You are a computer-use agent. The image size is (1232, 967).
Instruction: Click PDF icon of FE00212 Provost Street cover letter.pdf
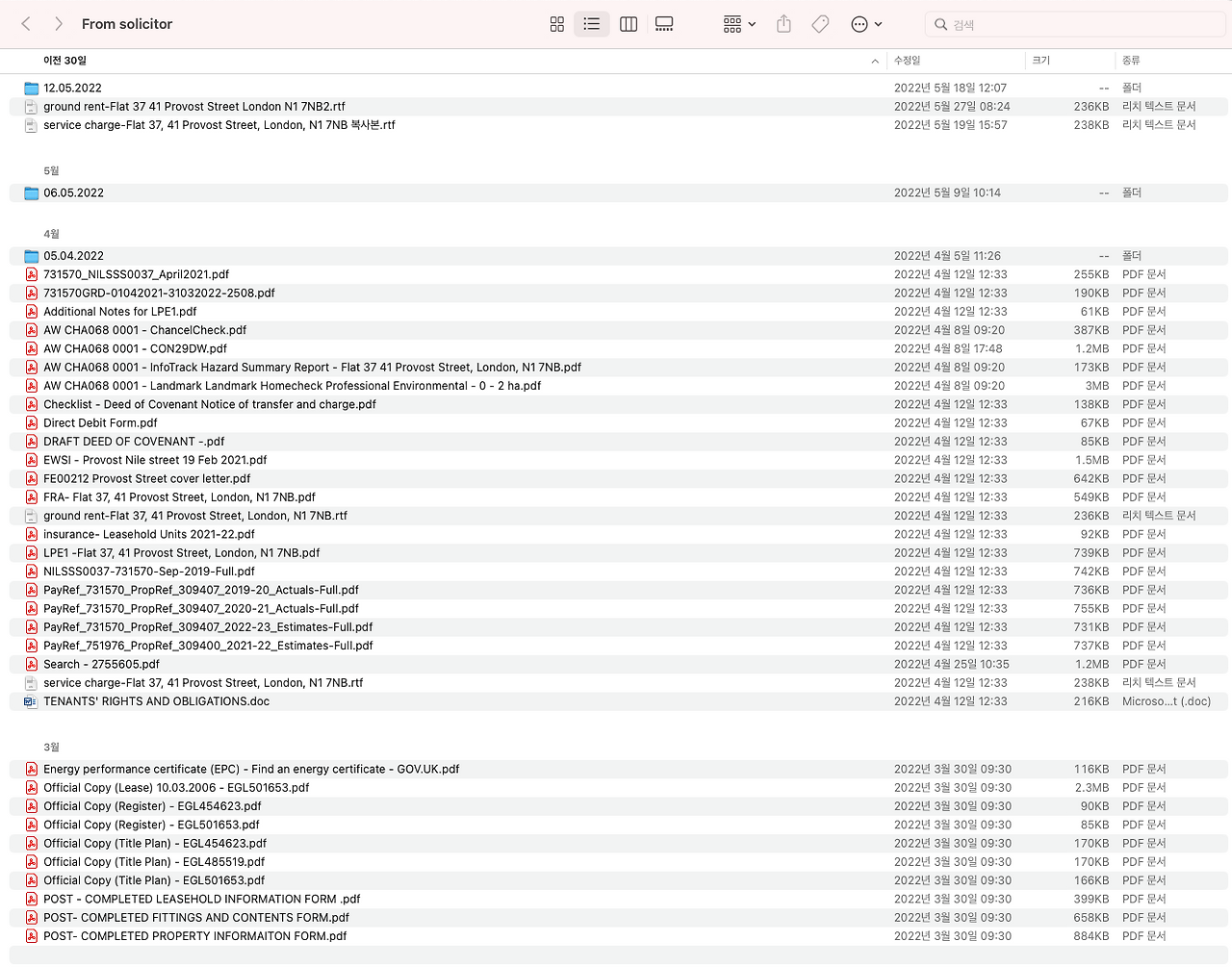32,478
